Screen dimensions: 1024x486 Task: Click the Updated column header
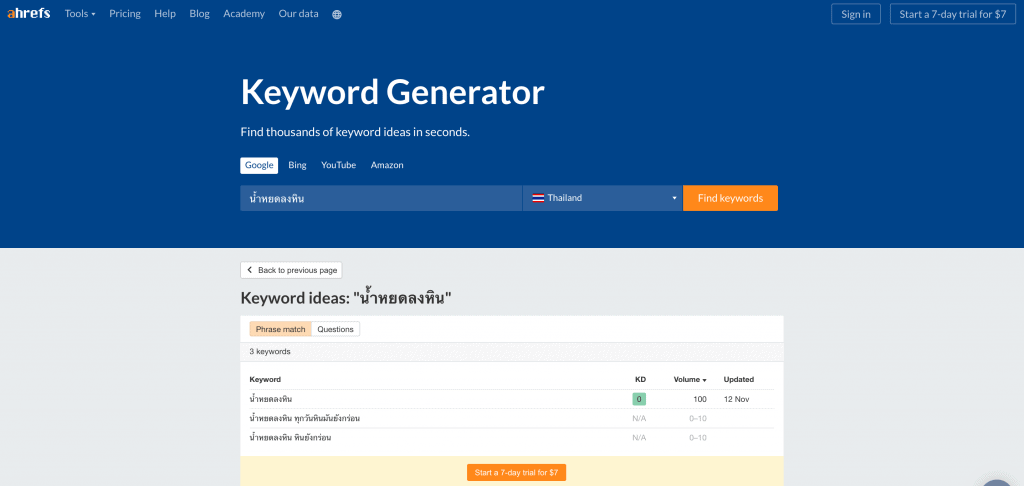[x=739, y=380]
